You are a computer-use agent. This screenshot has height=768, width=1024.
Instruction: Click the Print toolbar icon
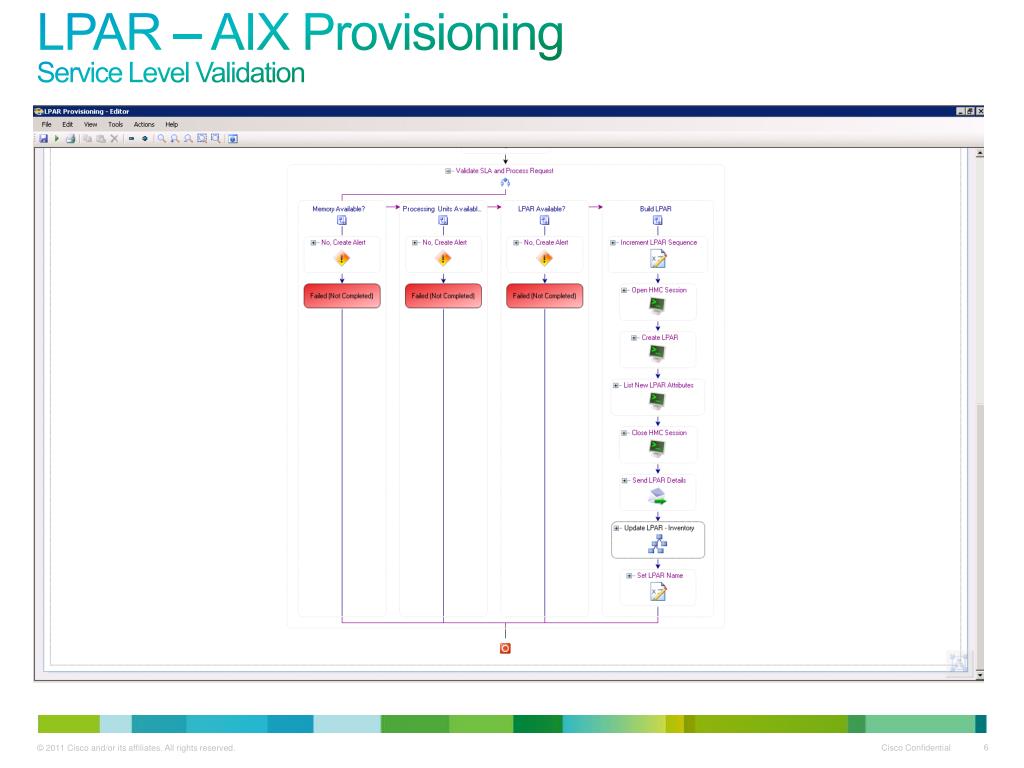71,138
